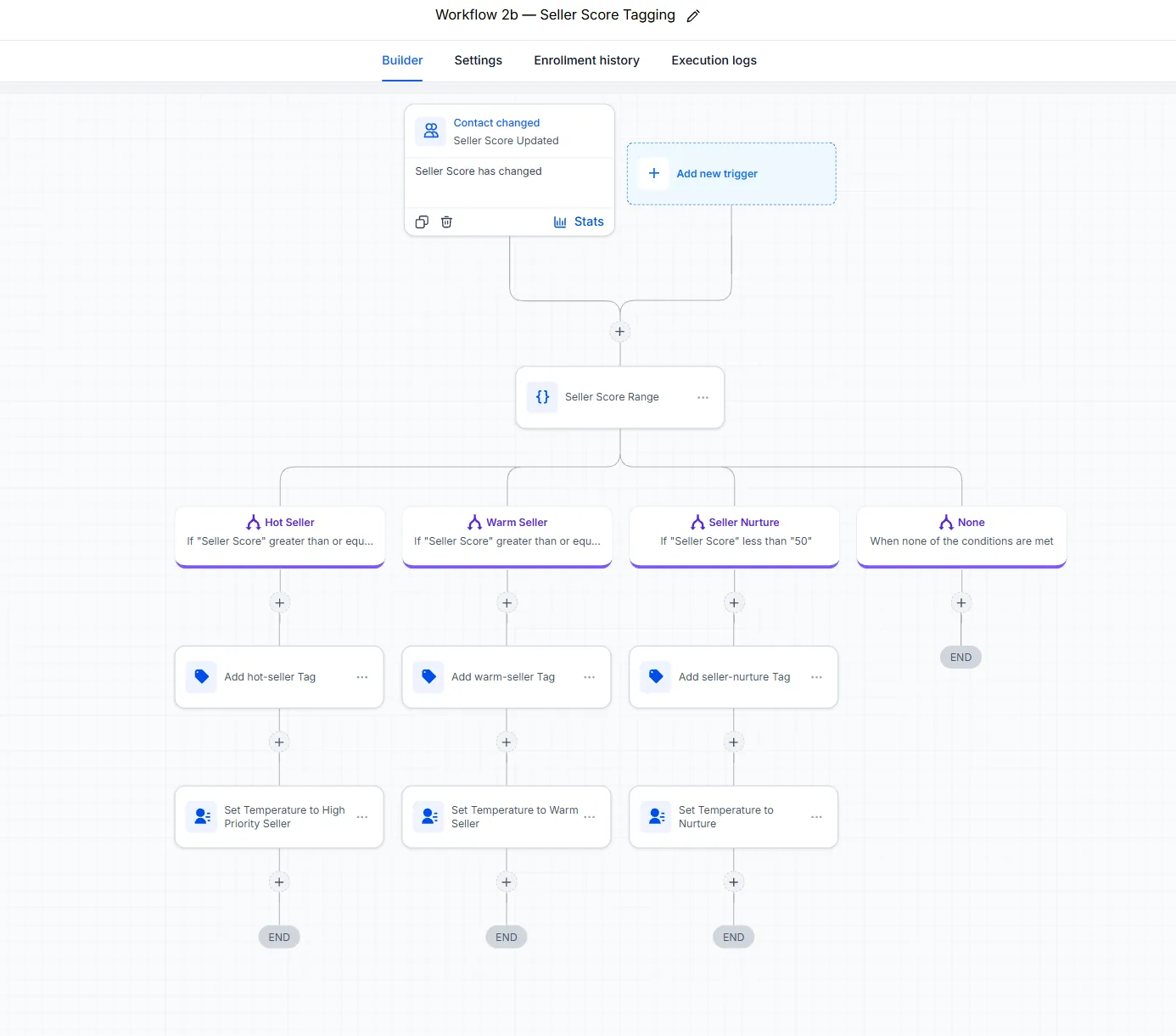
Task: Click the Add hot-seller Tag icon
Action: 201,677
